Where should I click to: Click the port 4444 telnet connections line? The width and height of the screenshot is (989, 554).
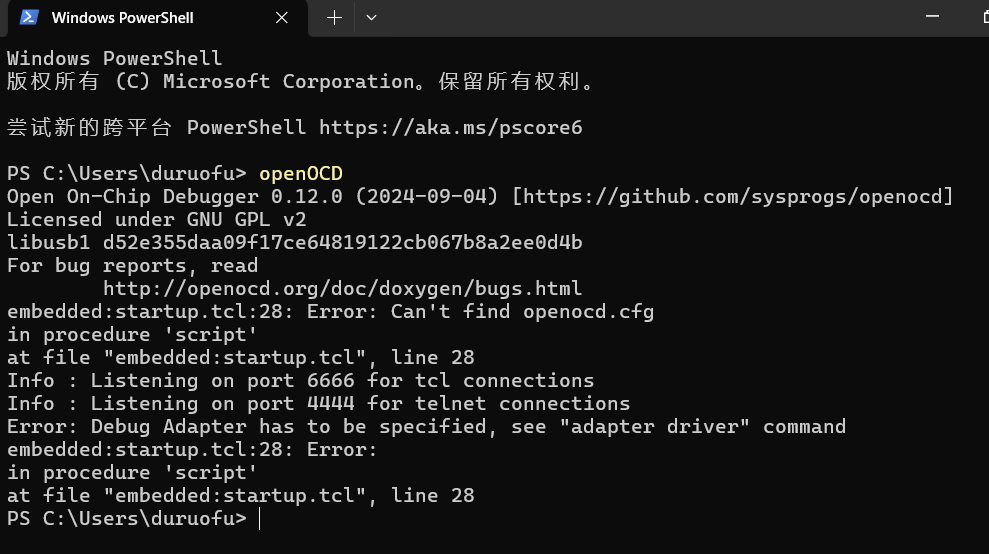point(318,403)
